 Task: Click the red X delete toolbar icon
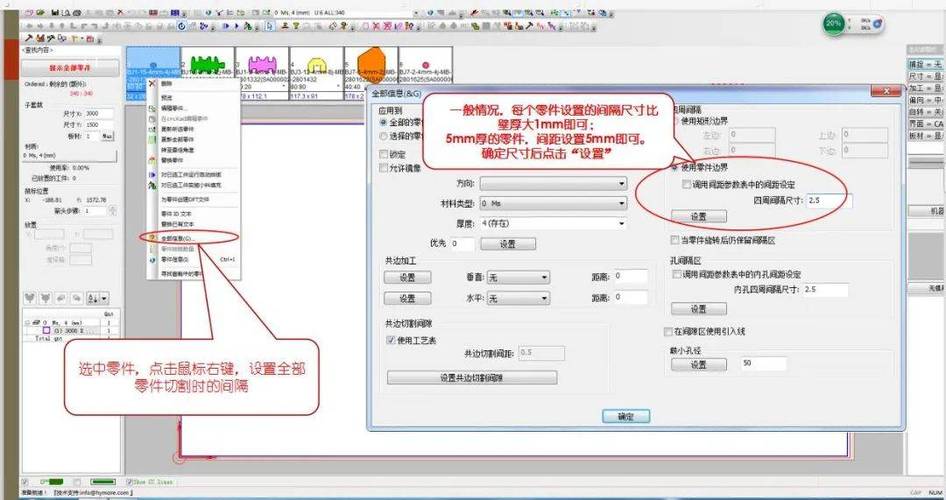[120, 13]
